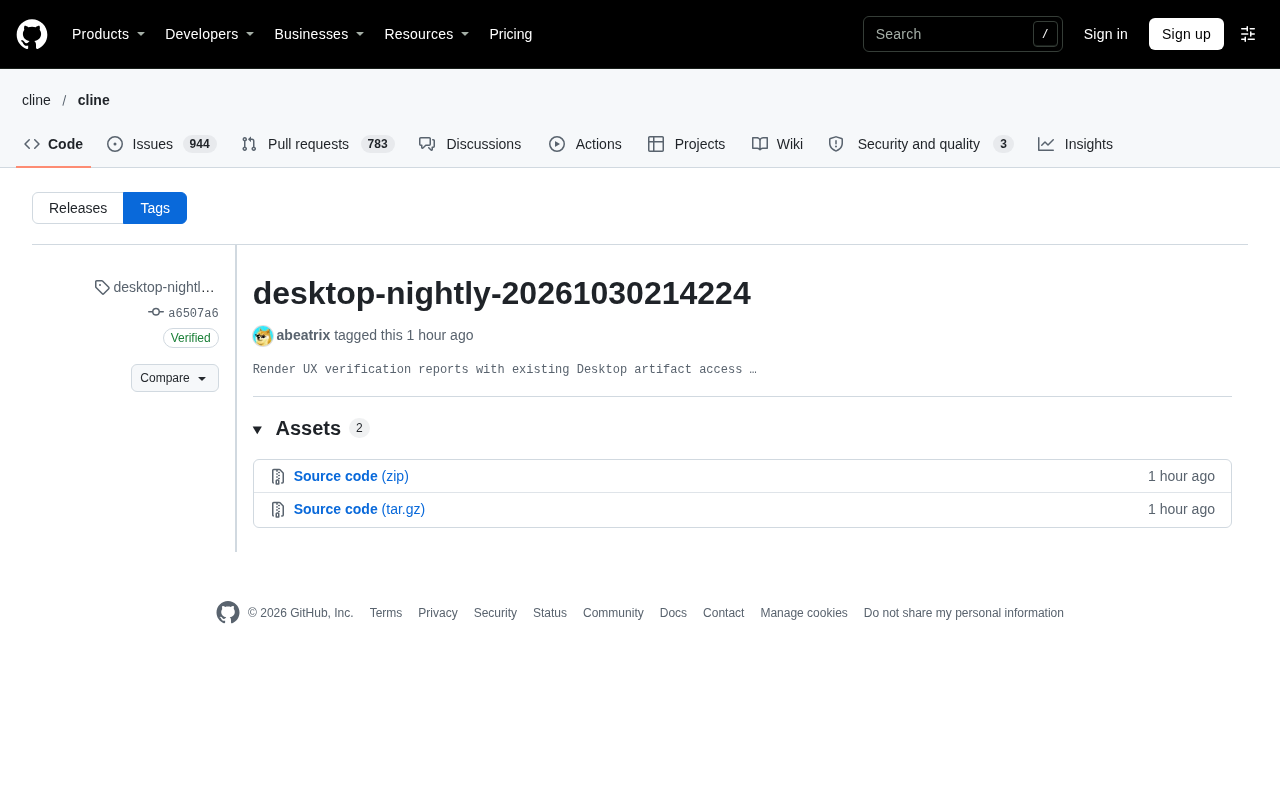The height and width of the screenshot is (800, 1280).
Task: Expand commit message ellipsis
Action: tap(753, 370)
